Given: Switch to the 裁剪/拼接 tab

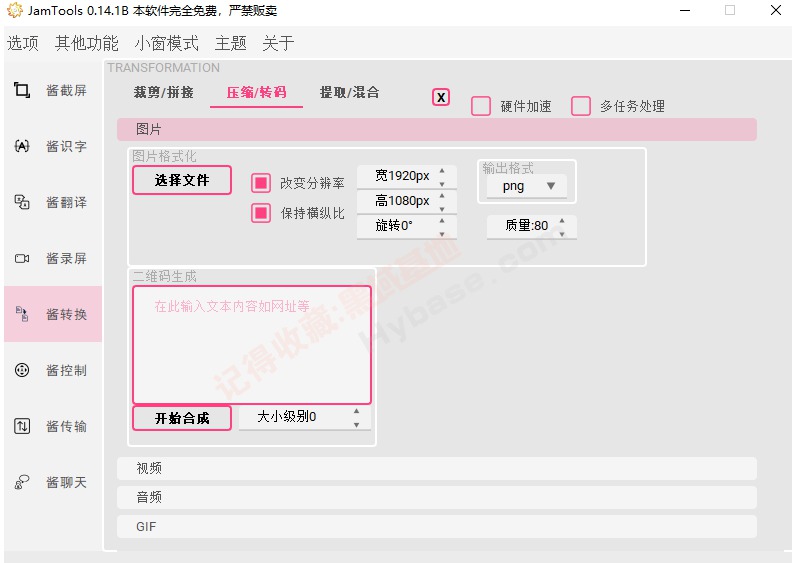Looking at the screenshot, I should [x=164, y=92].
